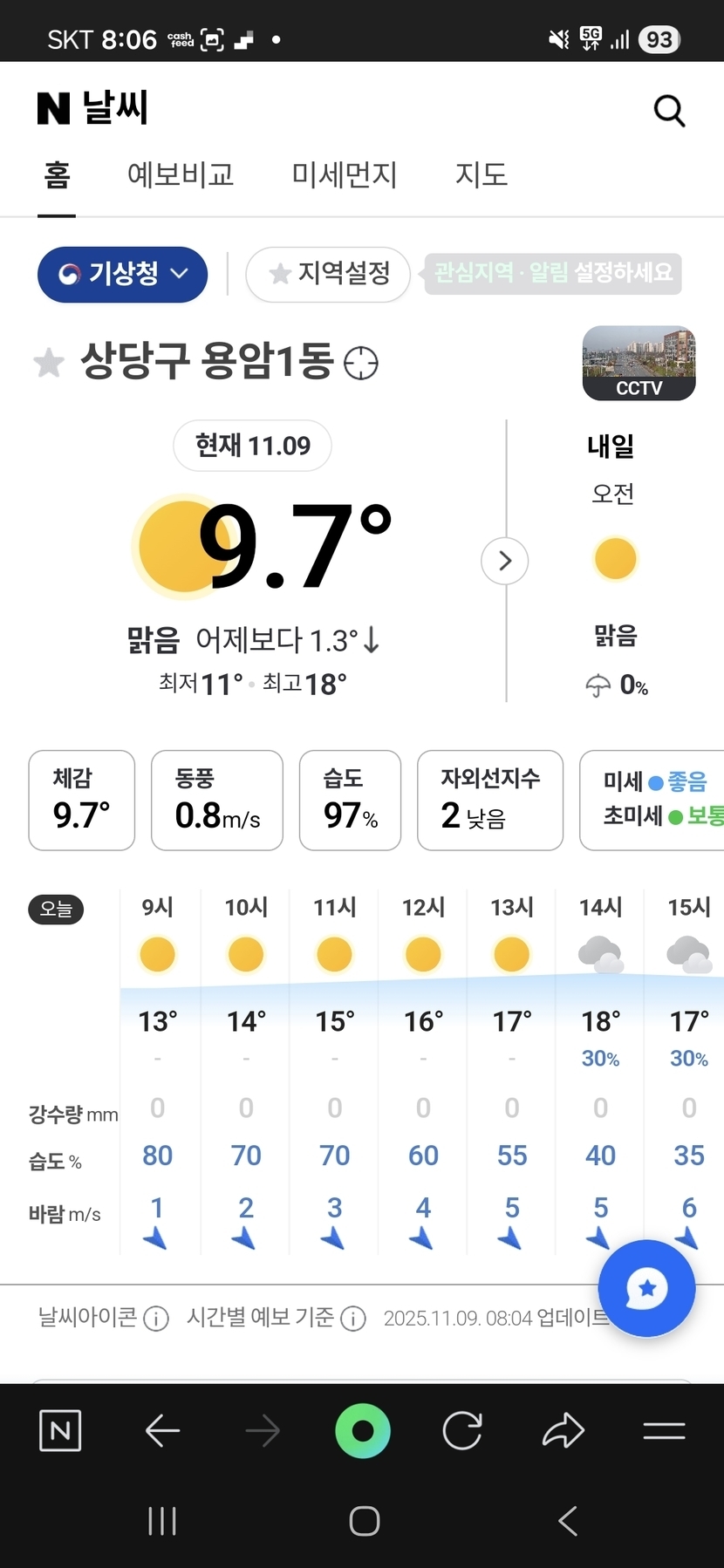724x1568 pixels.
Task: Open the browser hamburger menu
Action: point(664,1431)
